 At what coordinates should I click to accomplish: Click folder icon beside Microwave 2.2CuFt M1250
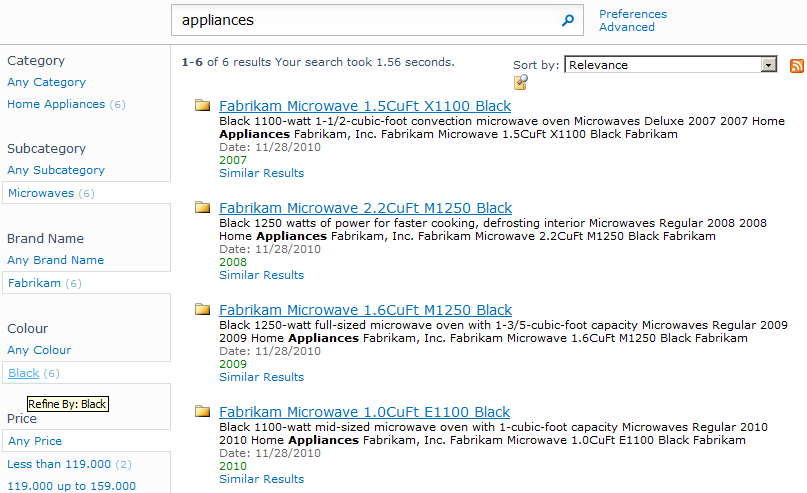point(203,207)
